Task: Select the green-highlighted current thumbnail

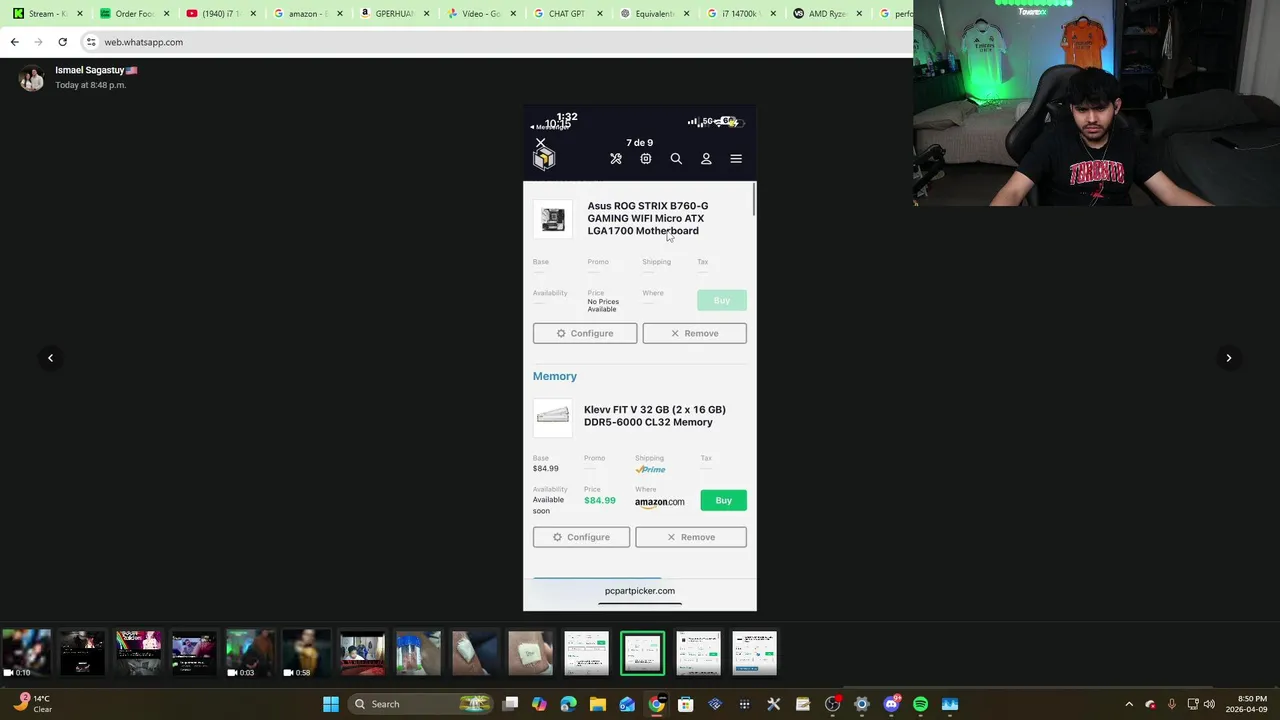Action: pos(642,654)
